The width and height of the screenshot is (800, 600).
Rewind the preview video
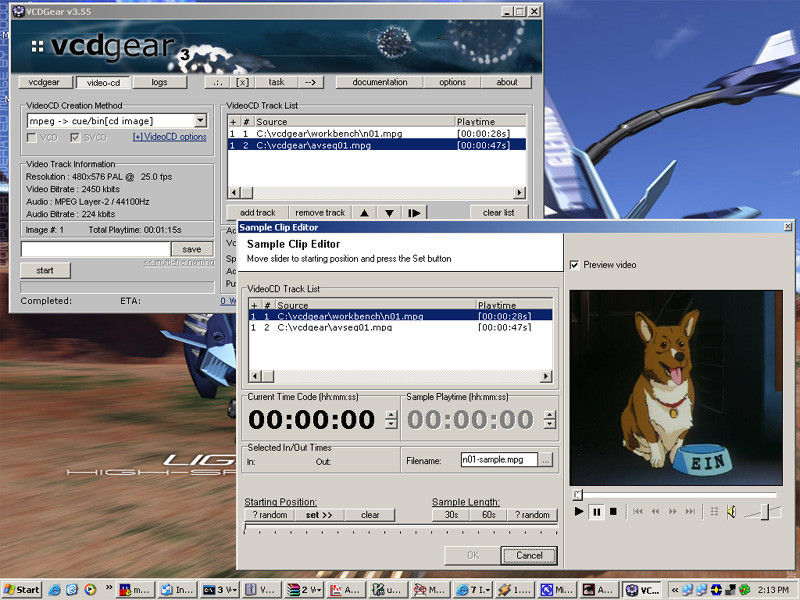[x=655, y=511]
